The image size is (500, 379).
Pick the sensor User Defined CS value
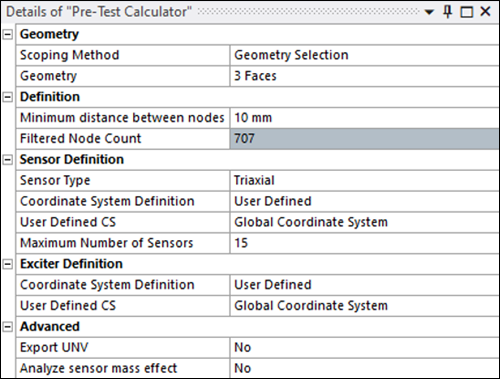(364, 222)
